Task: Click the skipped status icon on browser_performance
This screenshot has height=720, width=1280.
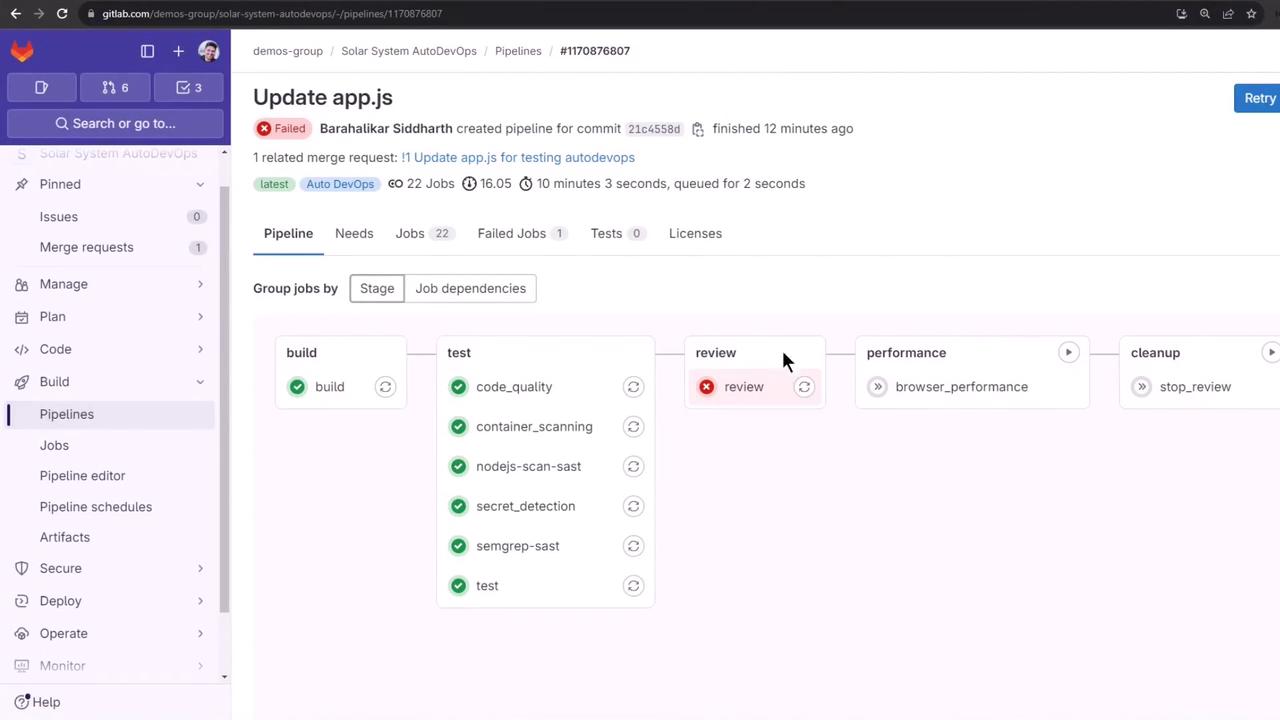Action: pyautogui.click(x=877, y=387)
